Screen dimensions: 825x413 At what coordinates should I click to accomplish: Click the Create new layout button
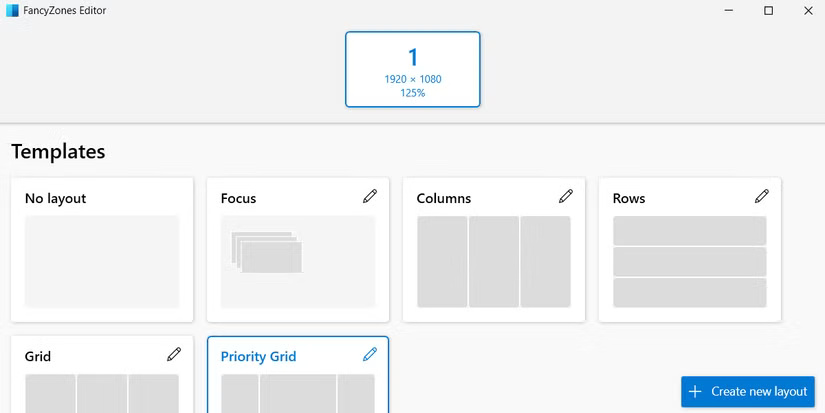tap(748, 392)
